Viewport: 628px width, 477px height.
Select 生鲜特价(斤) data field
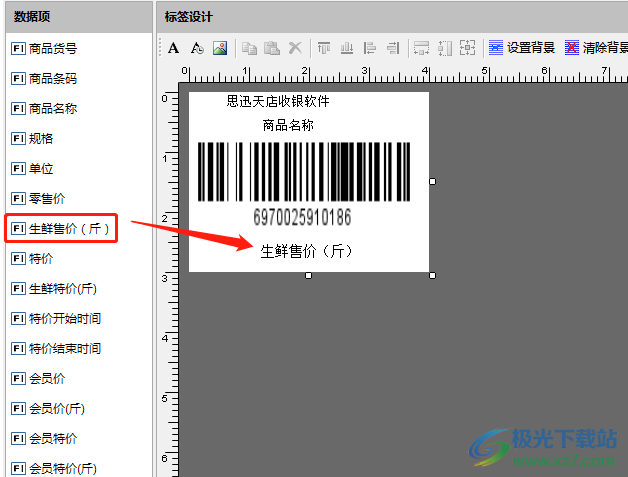[54, 289]
